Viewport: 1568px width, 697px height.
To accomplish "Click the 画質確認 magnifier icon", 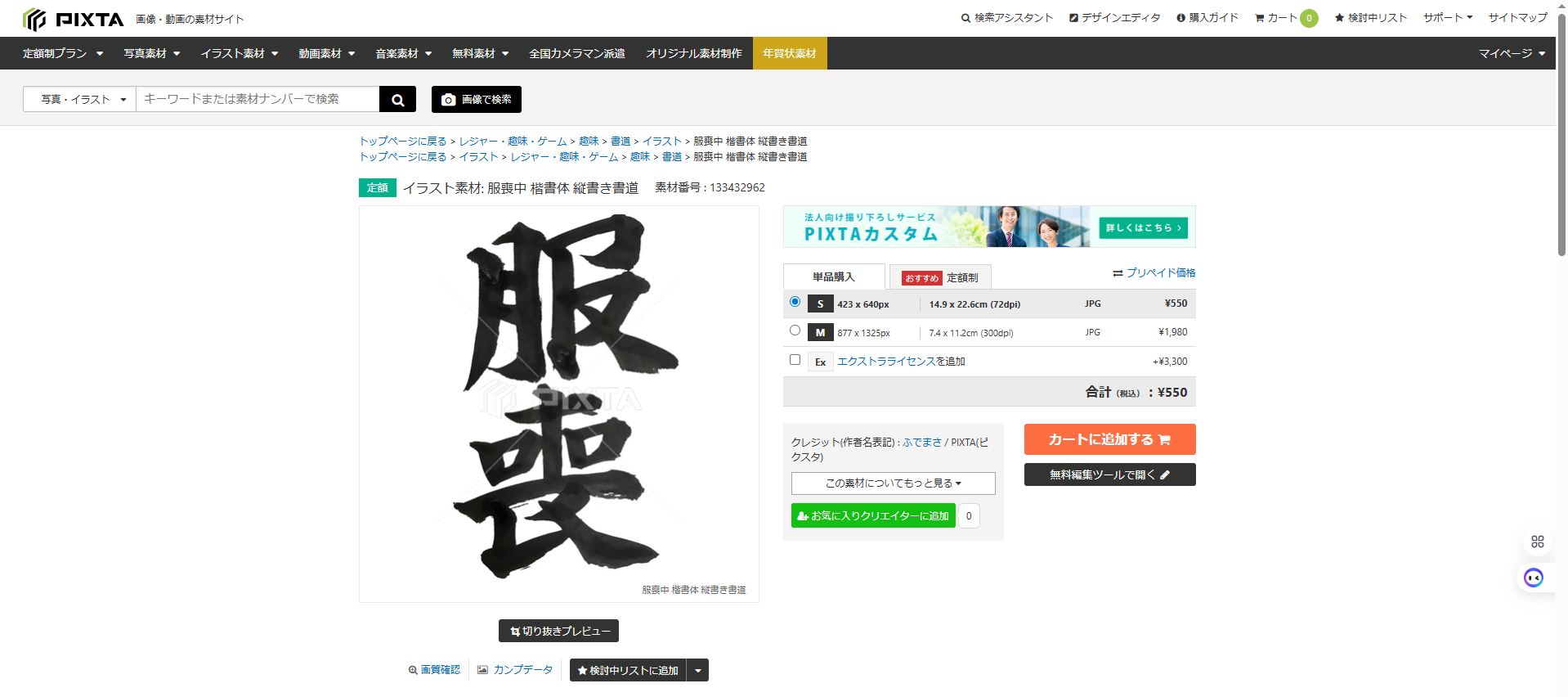I will (x=413, y=670).
